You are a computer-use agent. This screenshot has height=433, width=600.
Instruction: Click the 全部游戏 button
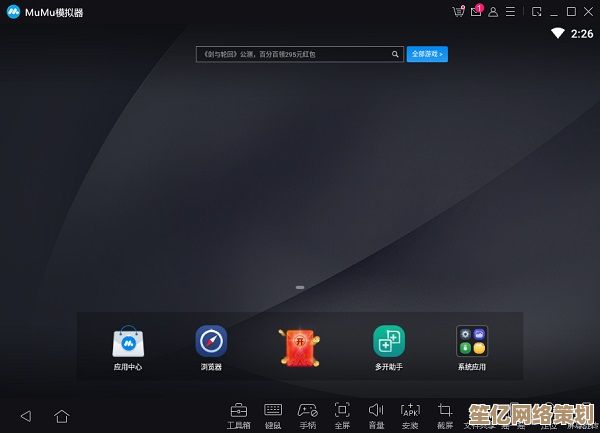tap(427, 54)
